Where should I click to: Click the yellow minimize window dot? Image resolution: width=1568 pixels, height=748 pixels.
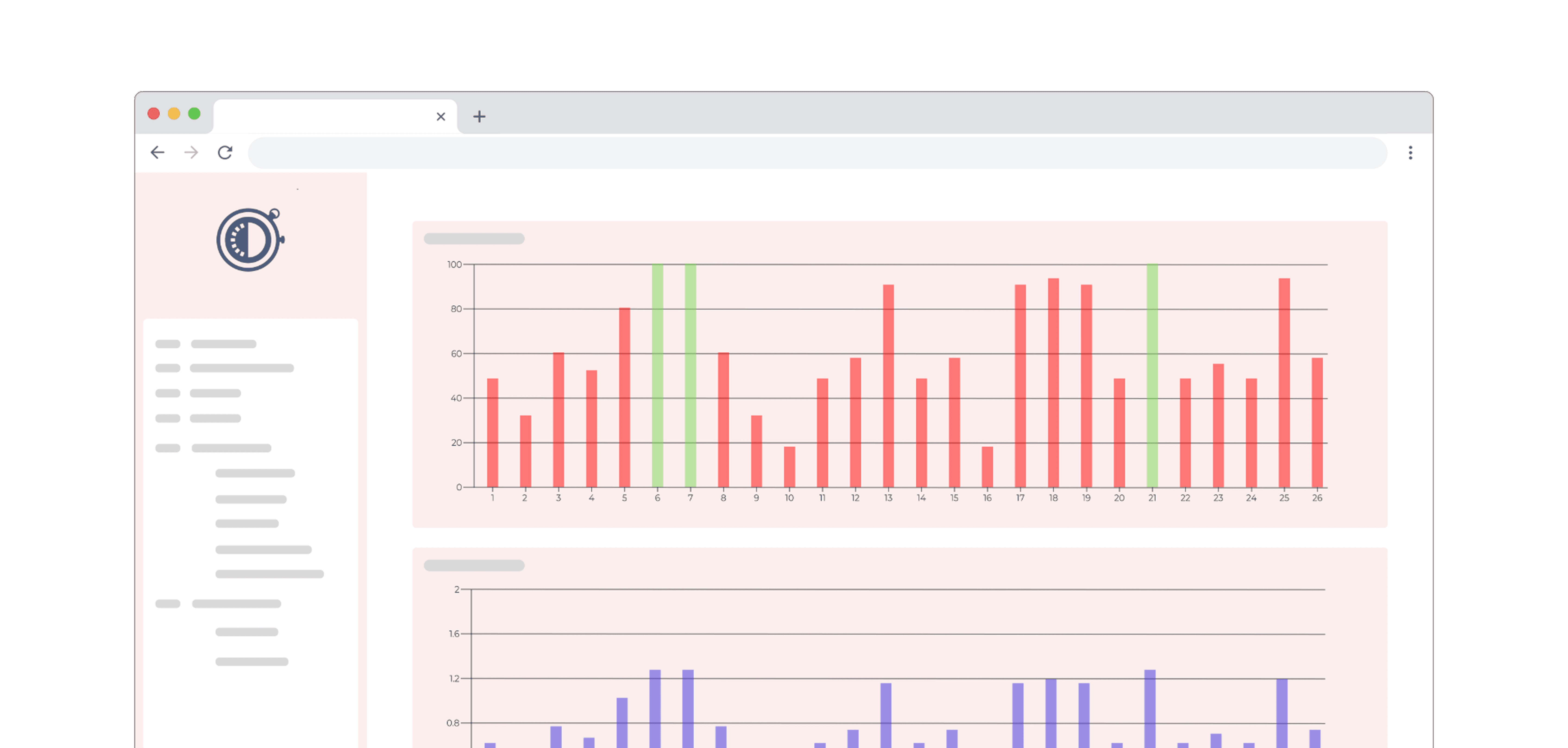pos(174,114)
